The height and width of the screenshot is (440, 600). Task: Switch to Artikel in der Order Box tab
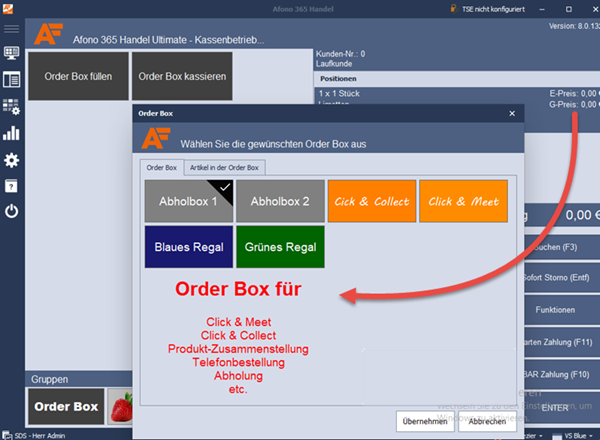(x=224, y=168)
